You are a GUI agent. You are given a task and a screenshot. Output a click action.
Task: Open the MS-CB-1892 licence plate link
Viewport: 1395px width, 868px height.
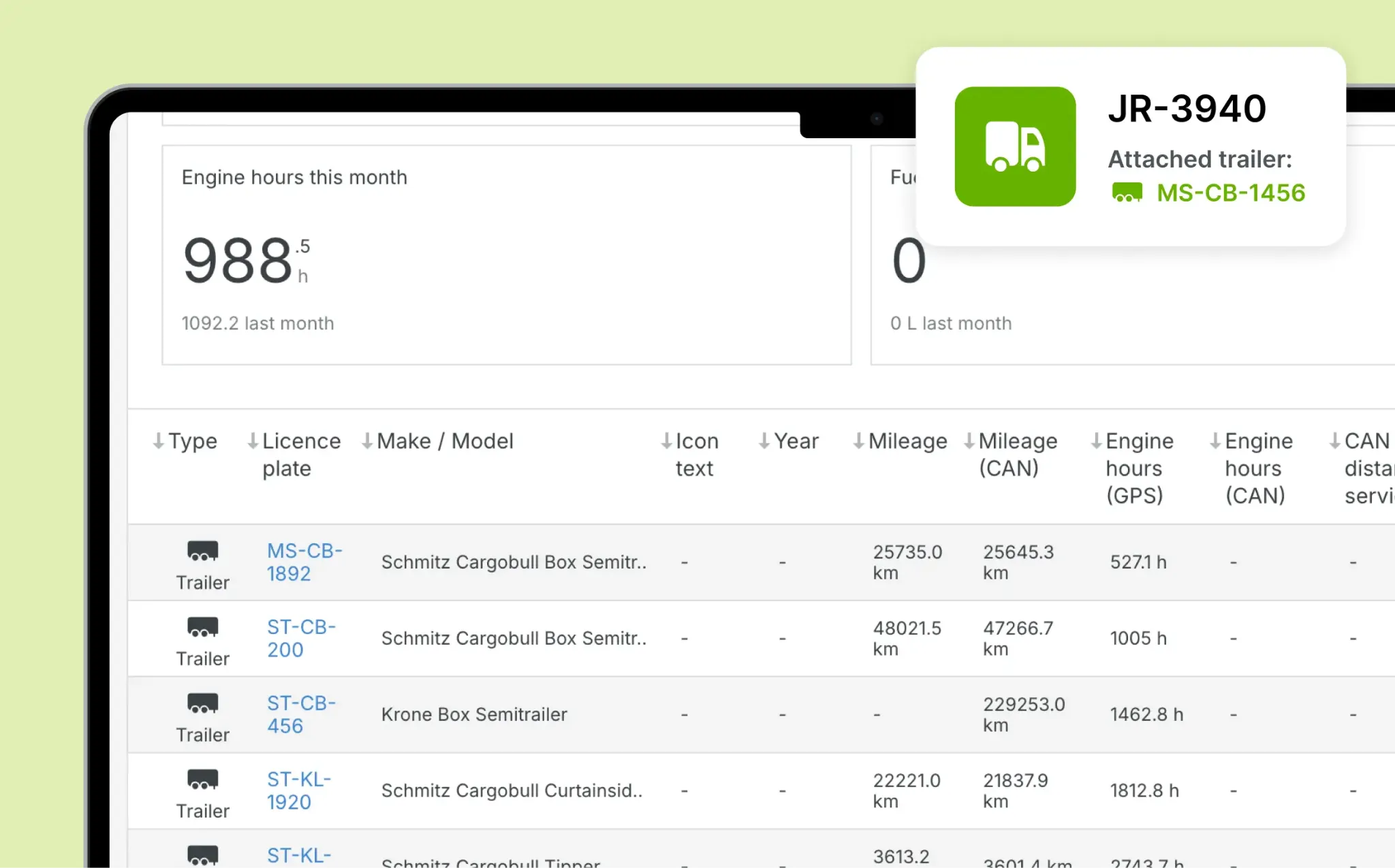point(304,562)
